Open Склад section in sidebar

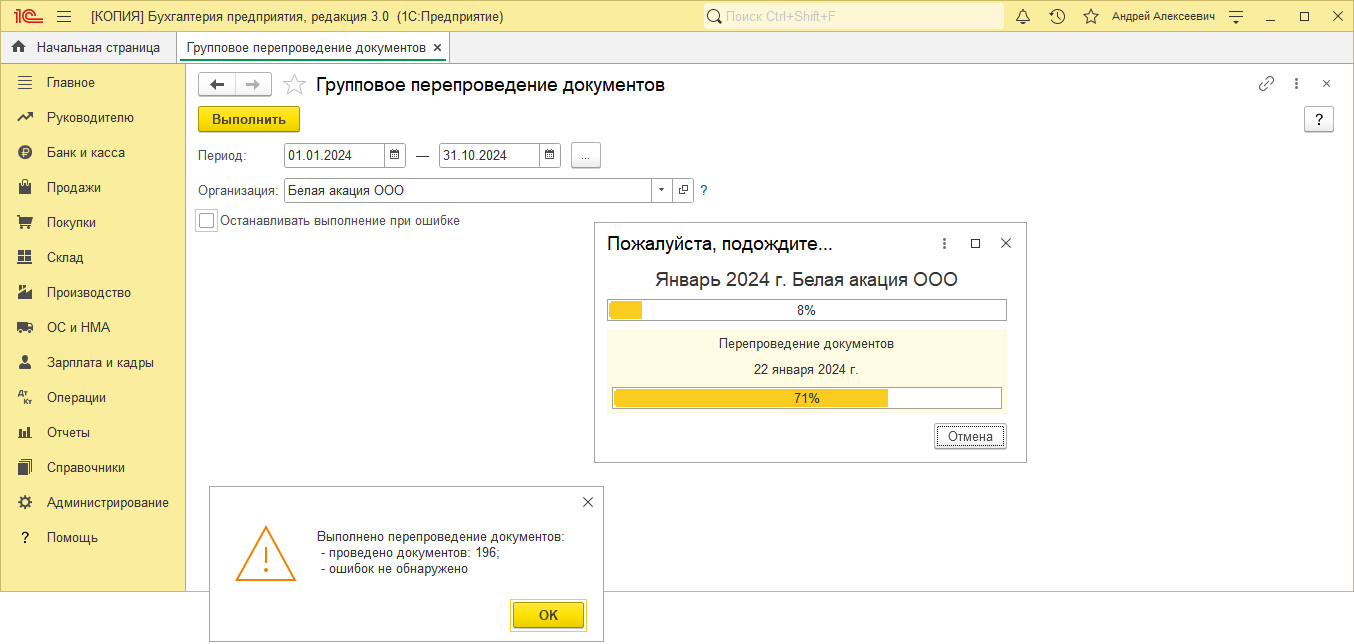click(x=65, y=258)
